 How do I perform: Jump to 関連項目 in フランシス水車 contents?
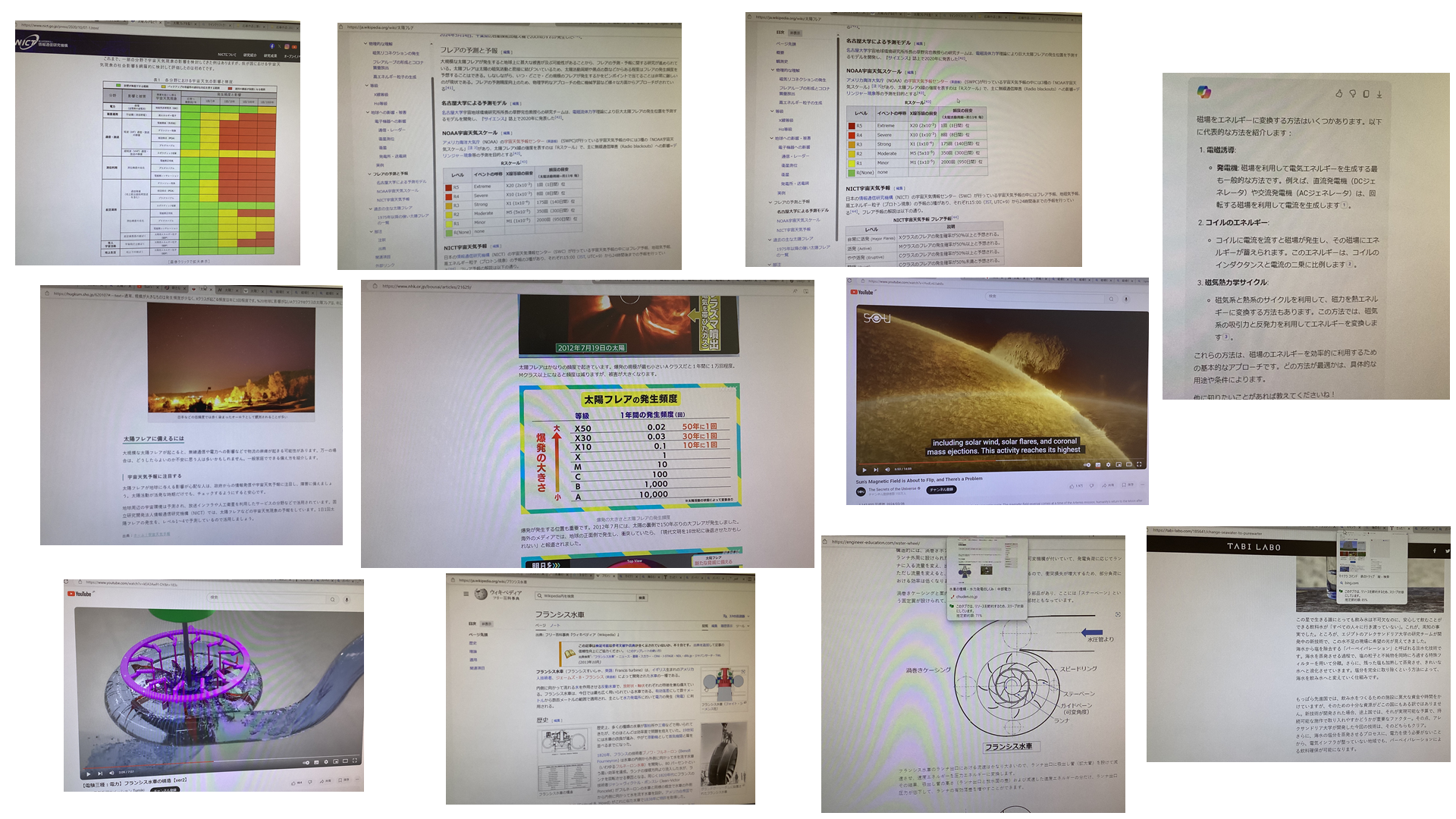point(477,668)
